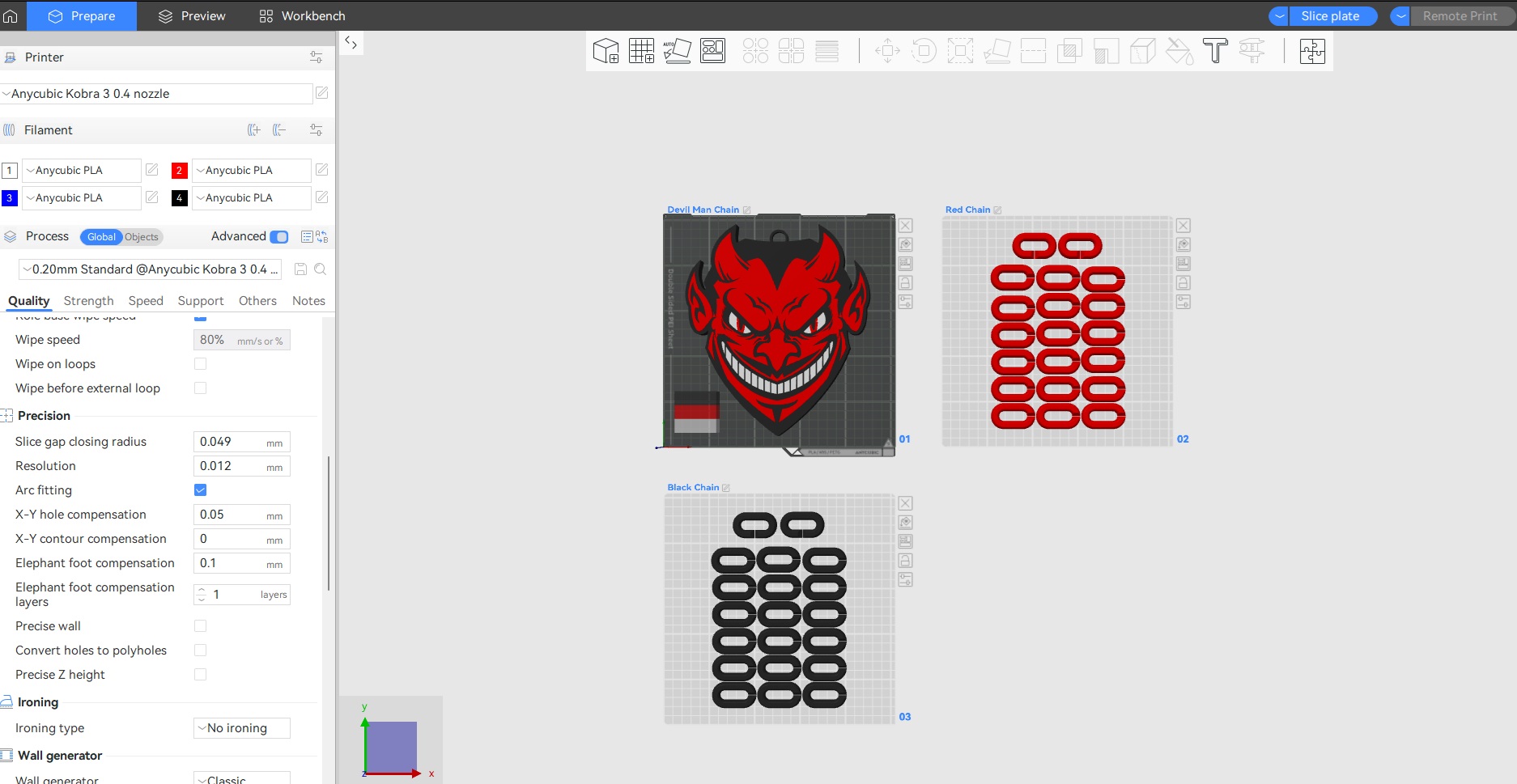The width and height of the screenshot is (1517, 784).
Task: Select the Lay on face tool
Action: tap(996, 51)
